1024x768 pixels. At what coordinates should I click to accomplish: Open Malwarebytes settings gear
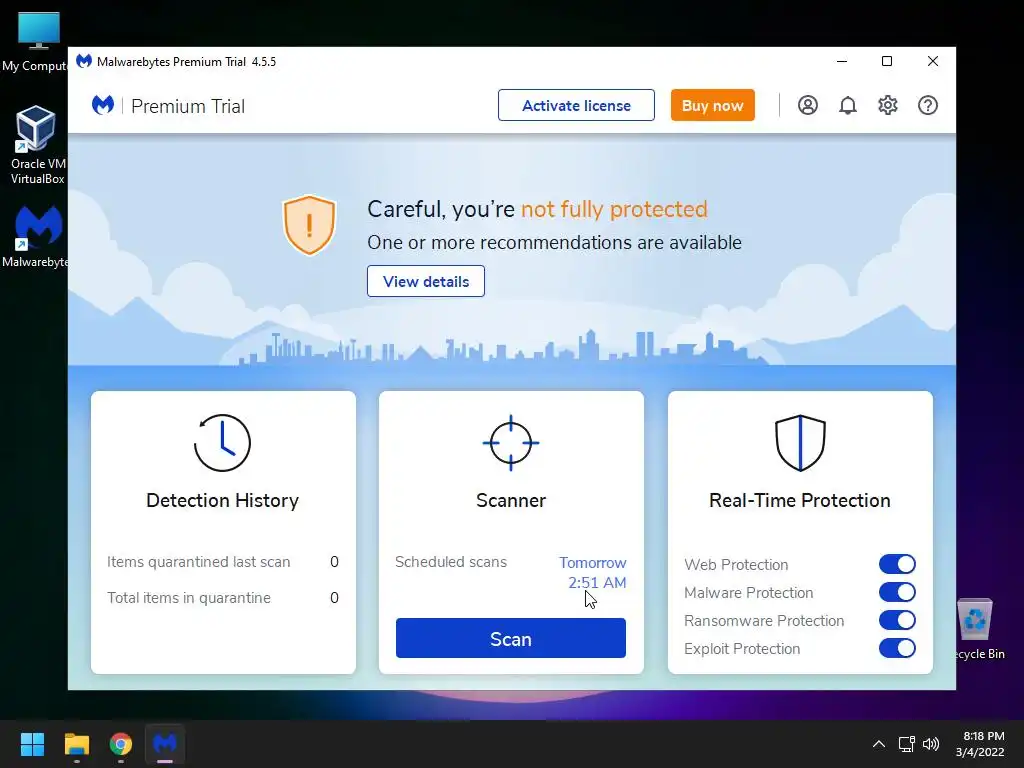(x=888, y=105)
